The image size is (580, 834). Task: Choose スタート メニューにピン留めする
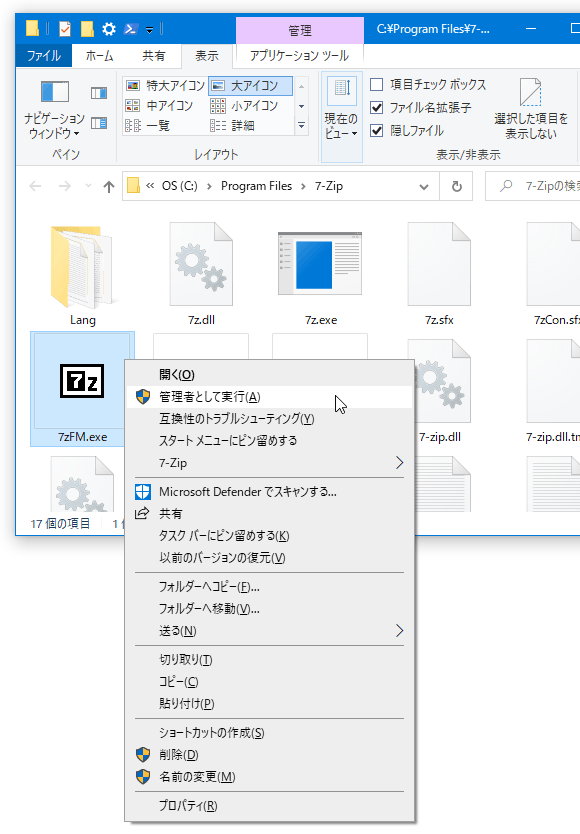[x=270, y=440]
